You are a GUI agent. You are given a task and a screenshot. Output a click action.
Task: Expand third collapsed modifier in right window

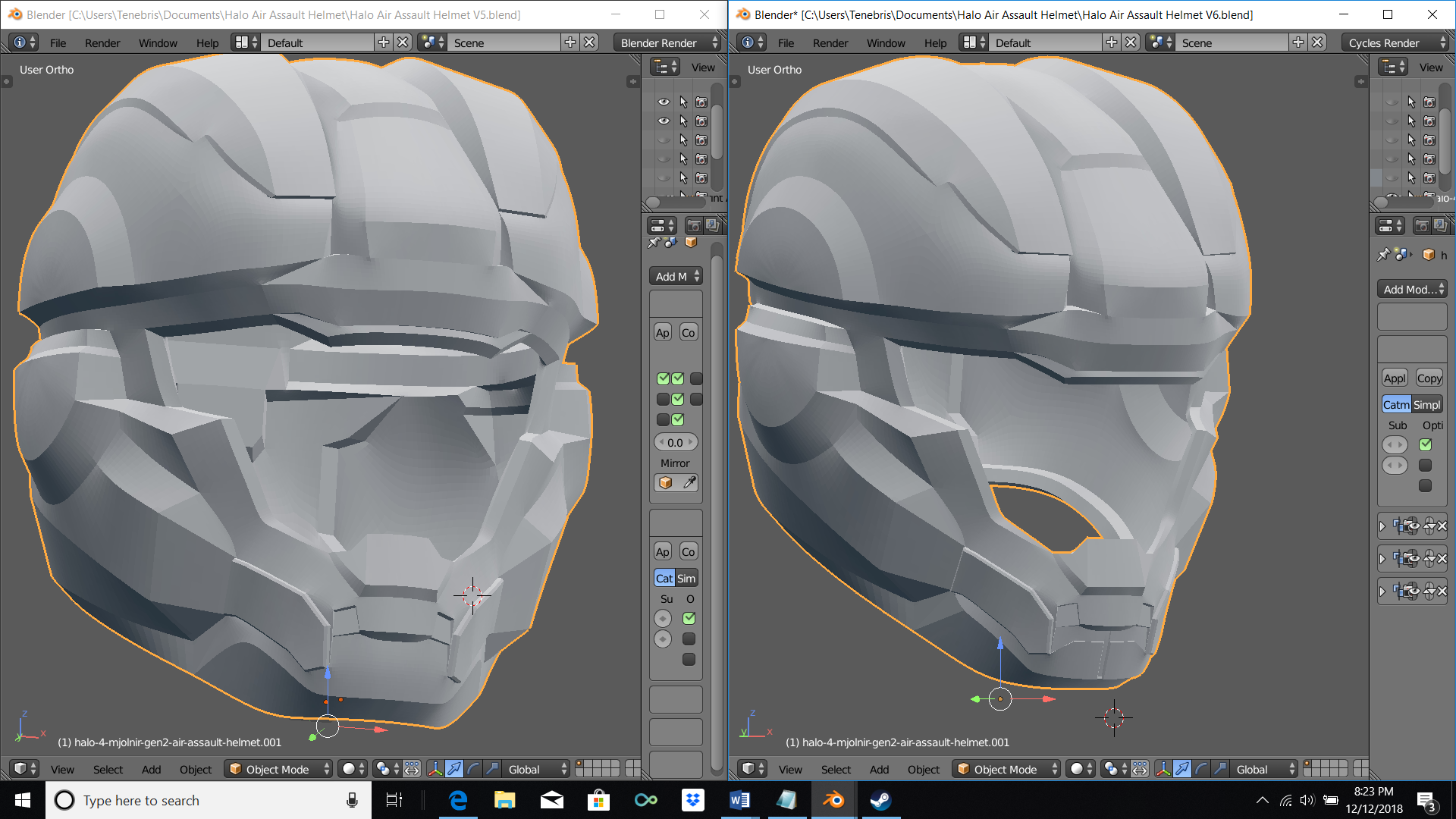1382,591
